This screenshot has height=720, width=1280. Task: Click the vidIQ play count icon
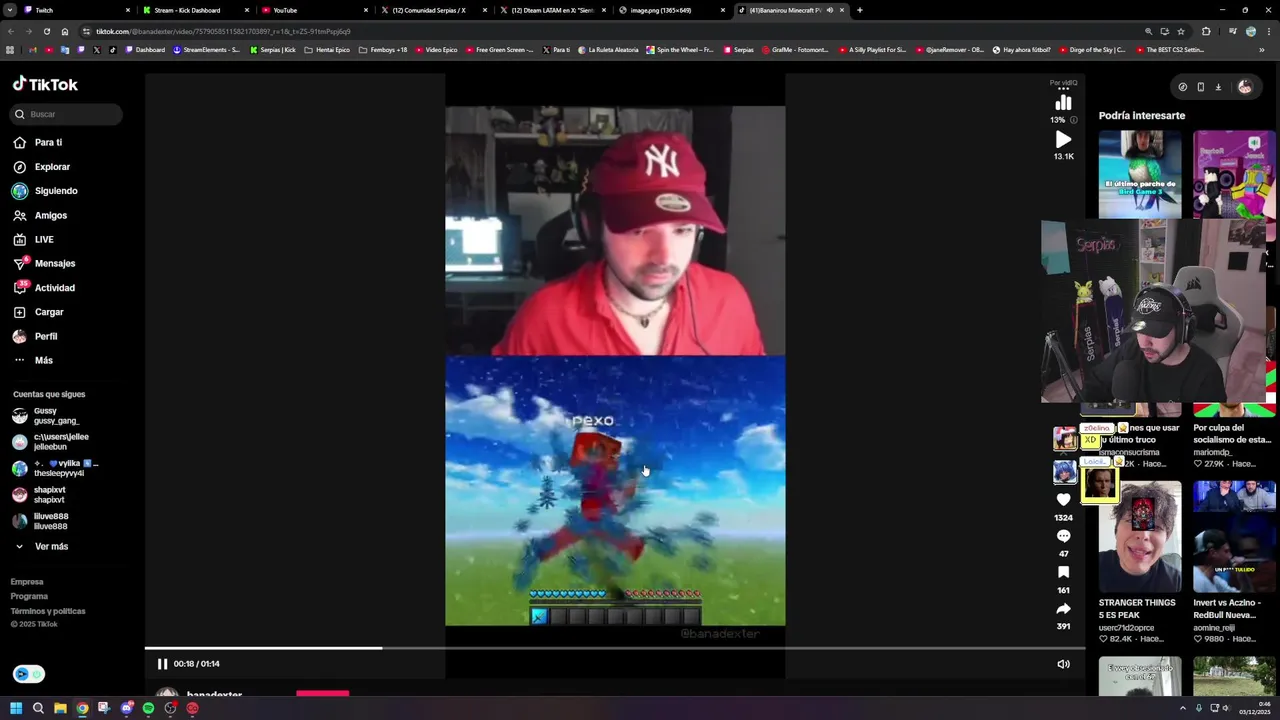pos(1063,140)
